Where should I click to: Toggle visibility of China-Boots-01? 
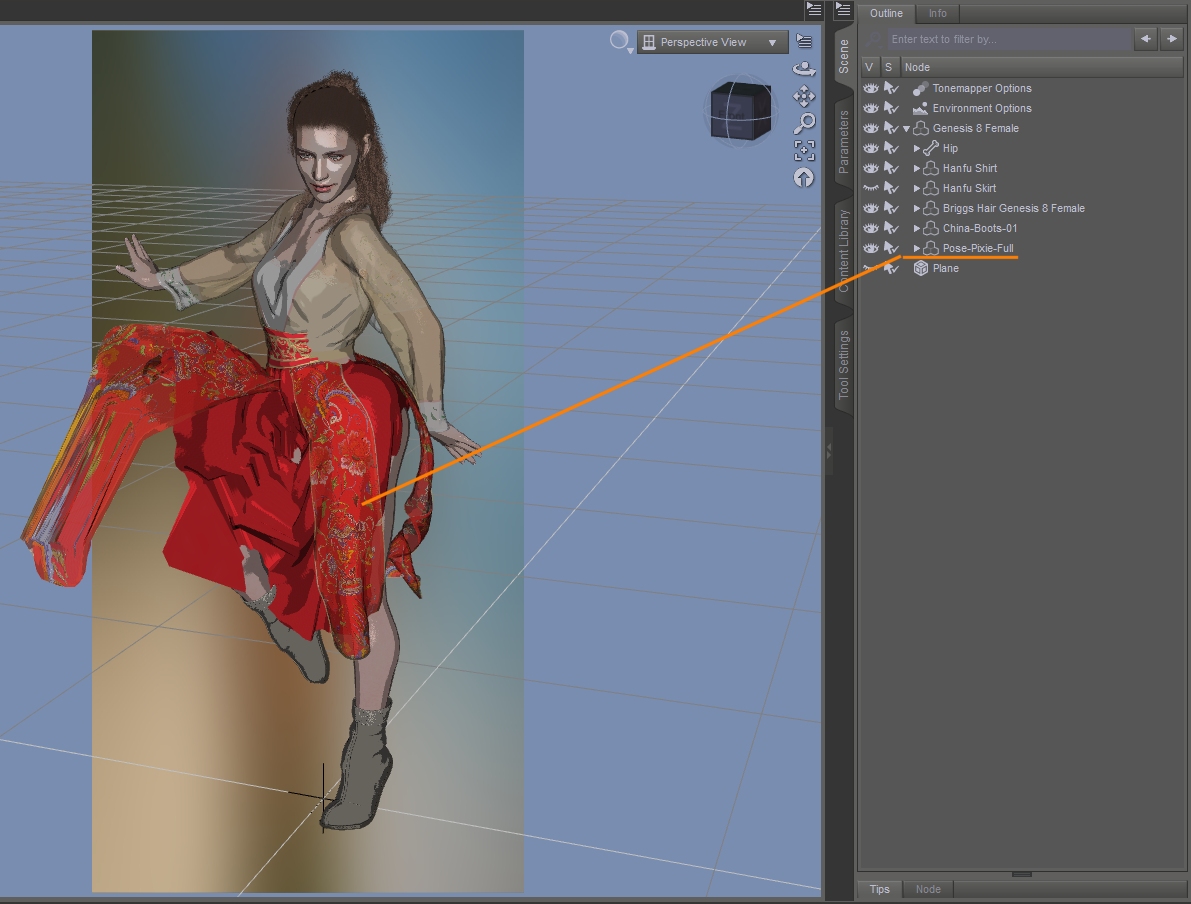[x=870, y=229]
